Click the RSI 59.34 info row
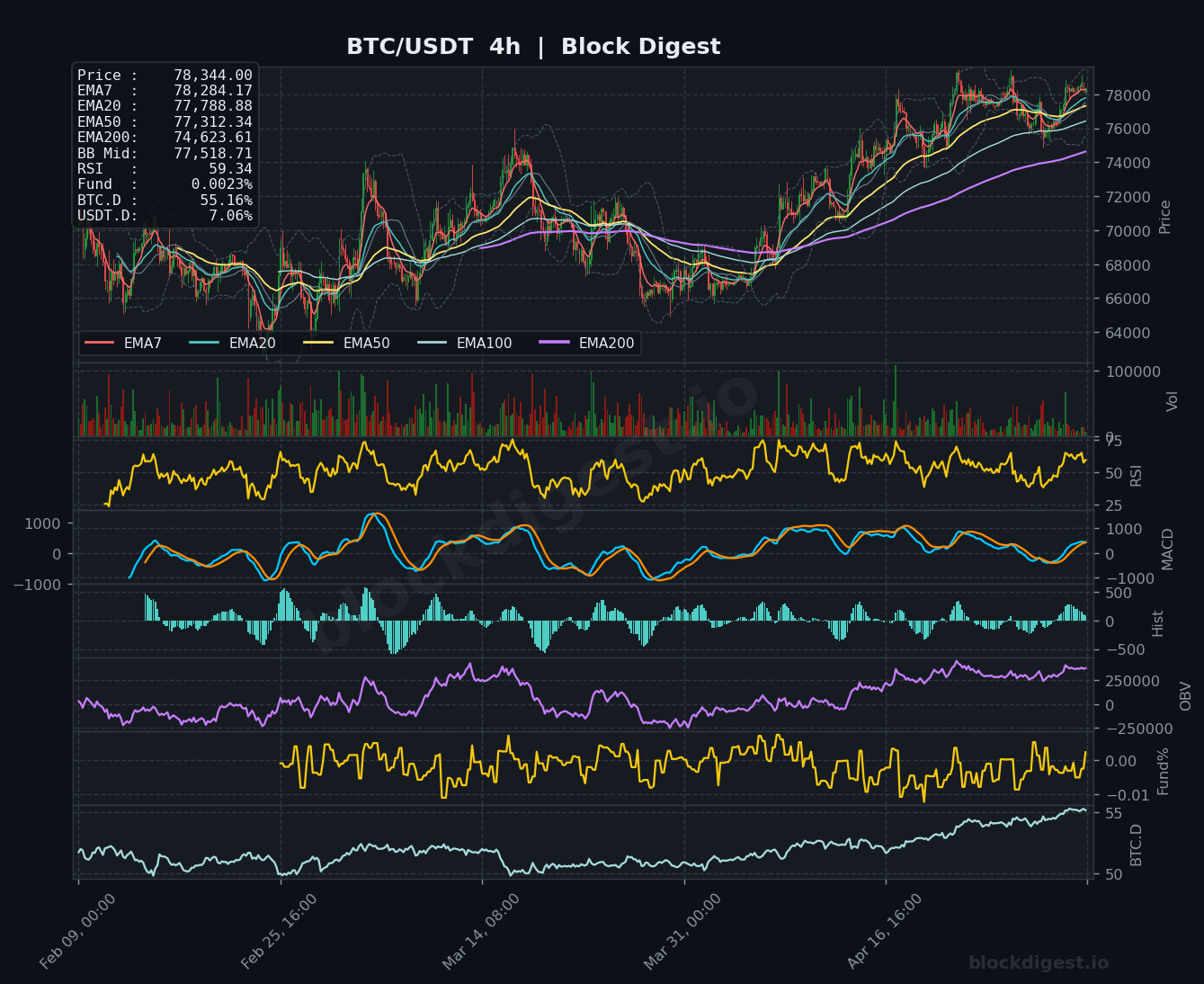The width and height of the screenshot is (1204, 984). click(x=165, y=168)
